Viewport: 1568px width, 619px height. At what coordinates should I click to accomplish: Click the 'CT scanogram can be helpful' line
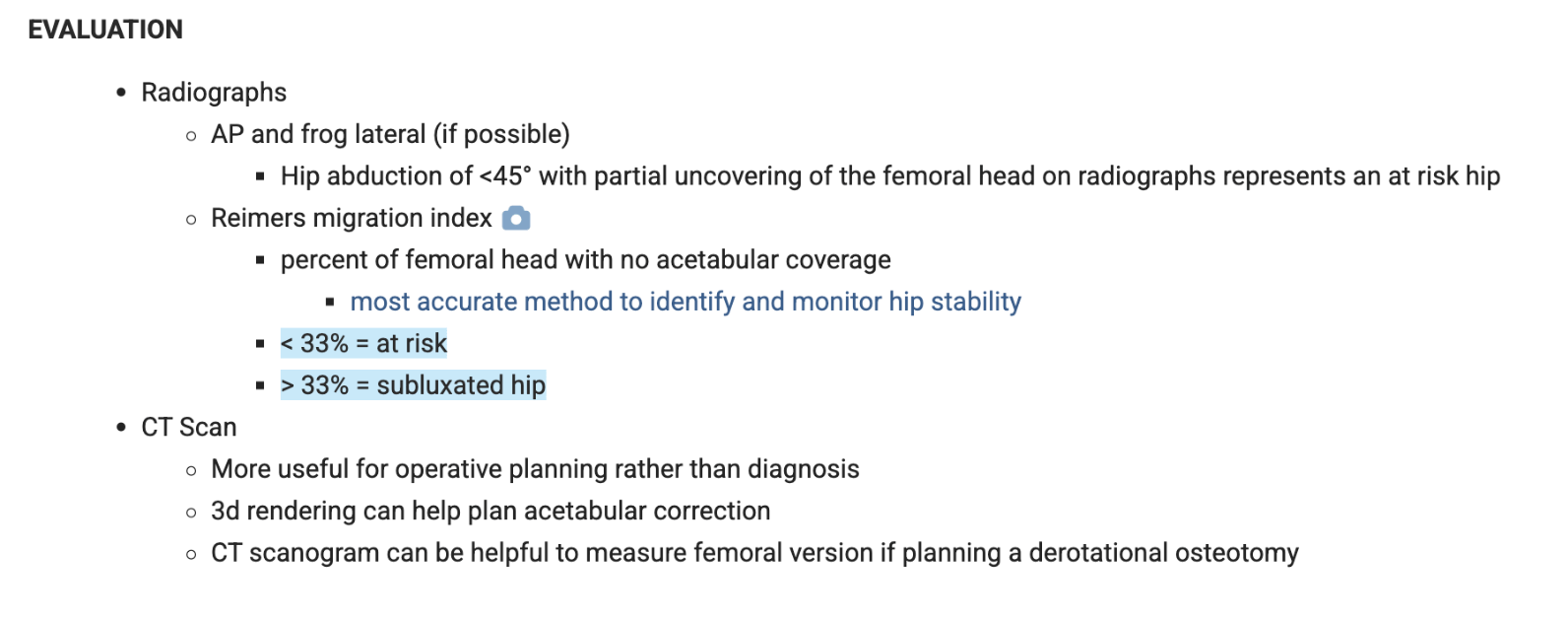tap(753, 553)
